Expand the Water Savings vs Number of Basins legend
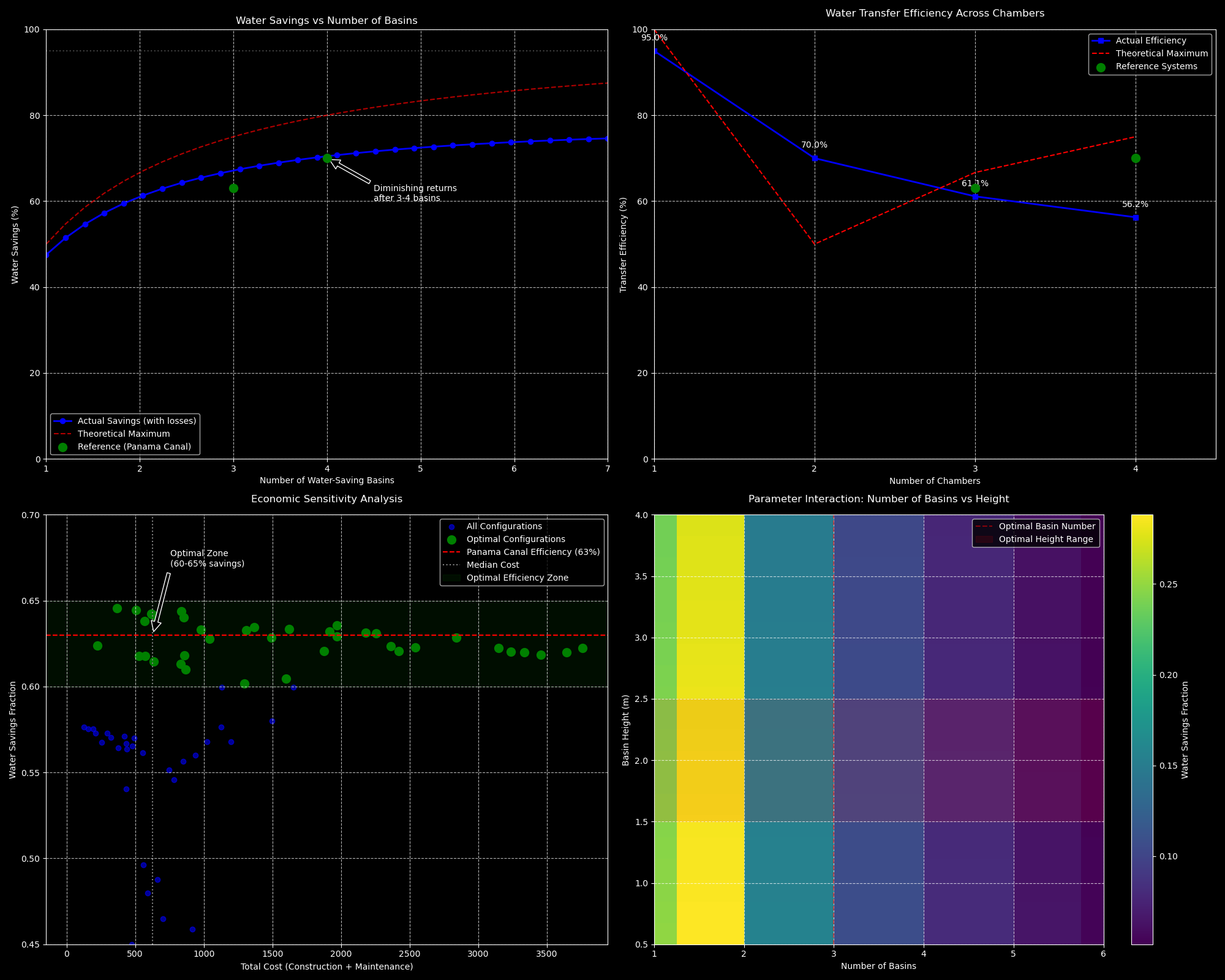Viewport: 1225px width, 980px height. pyautogui.click(x=126, y=434)
